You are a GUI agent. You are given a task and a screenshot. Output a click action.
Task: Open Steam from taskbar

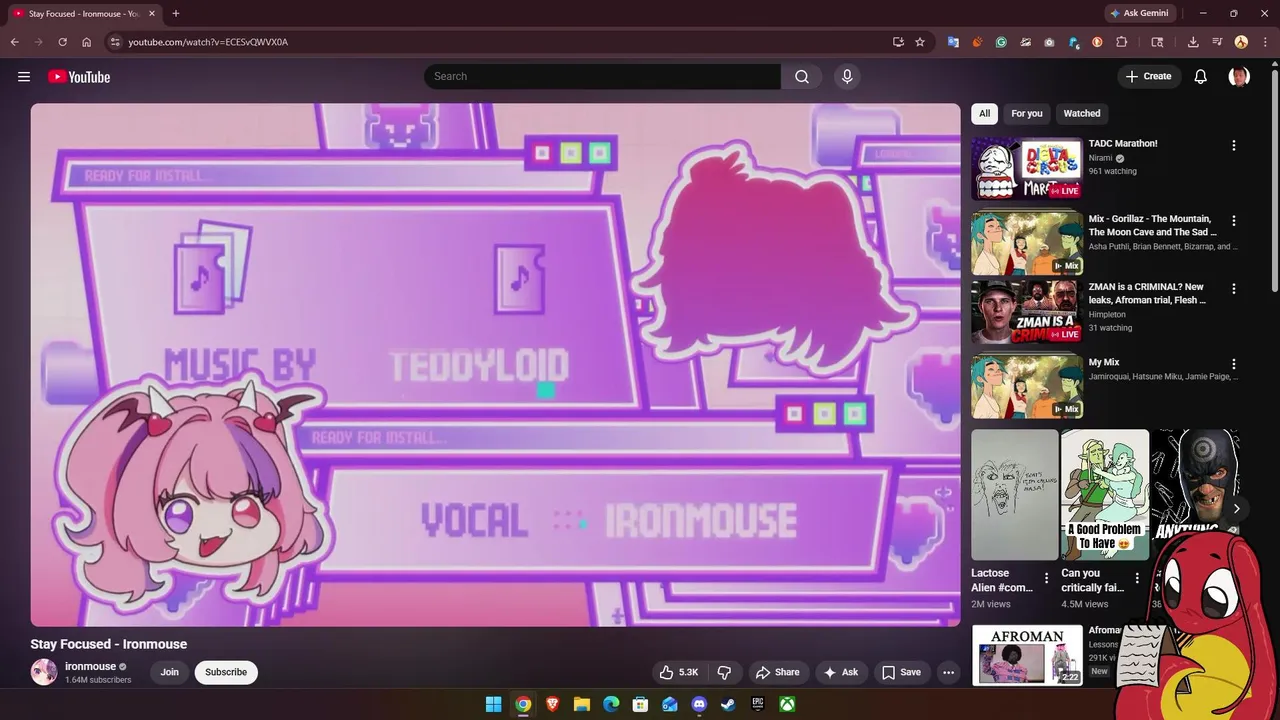point(729,704)
